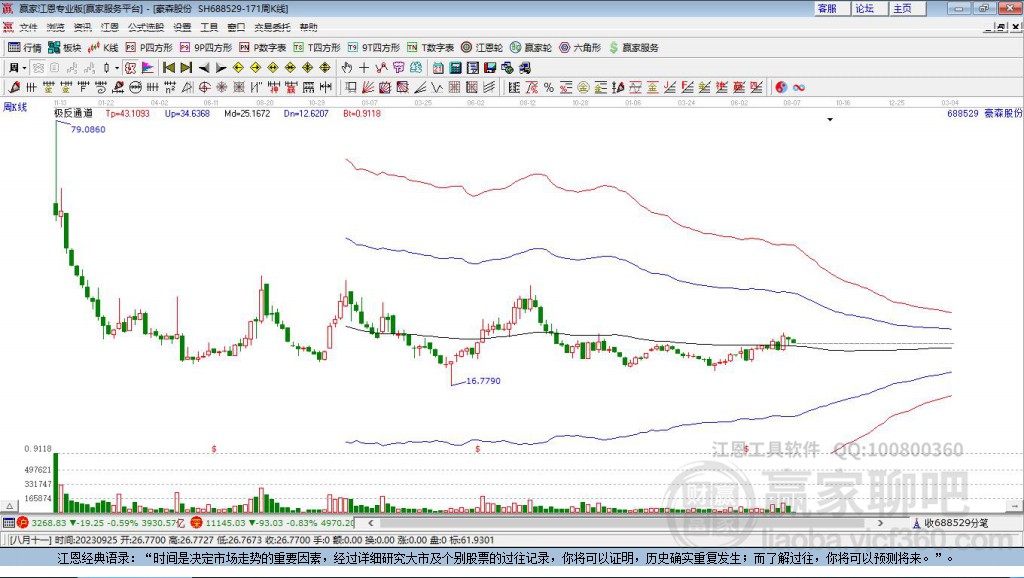The image size is (1024, 578).
Task: Open the calculator tool icon
Action: point(455,67)
